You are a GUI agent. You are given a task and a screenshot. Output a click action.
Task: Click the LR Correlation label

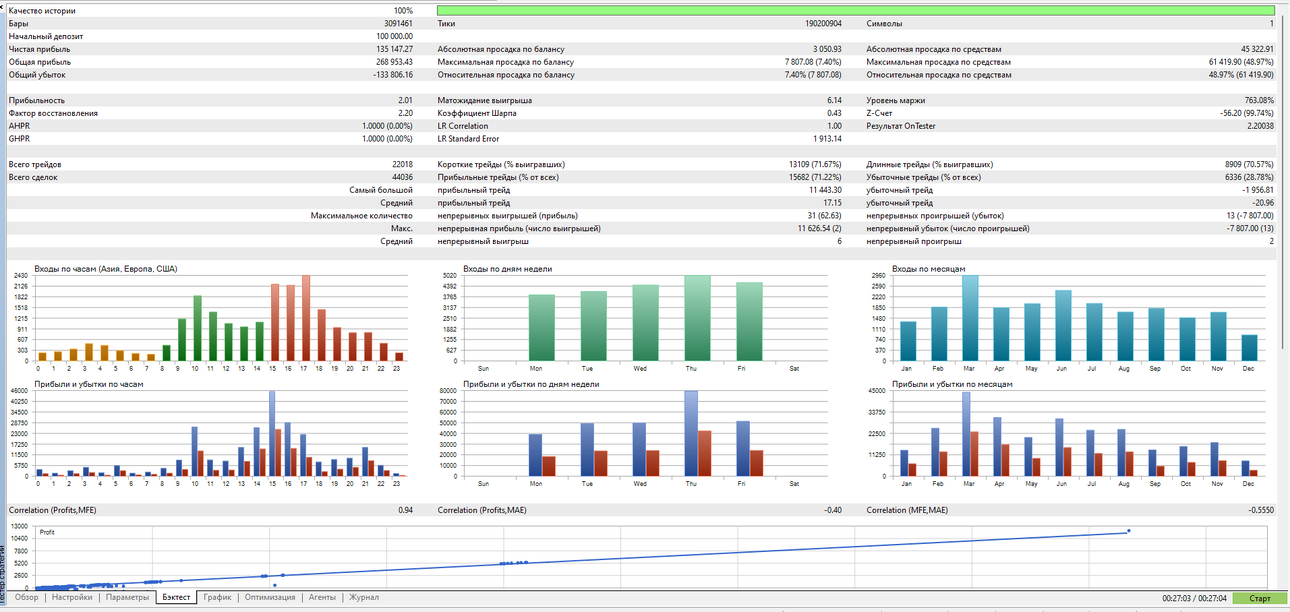[463, 127]
